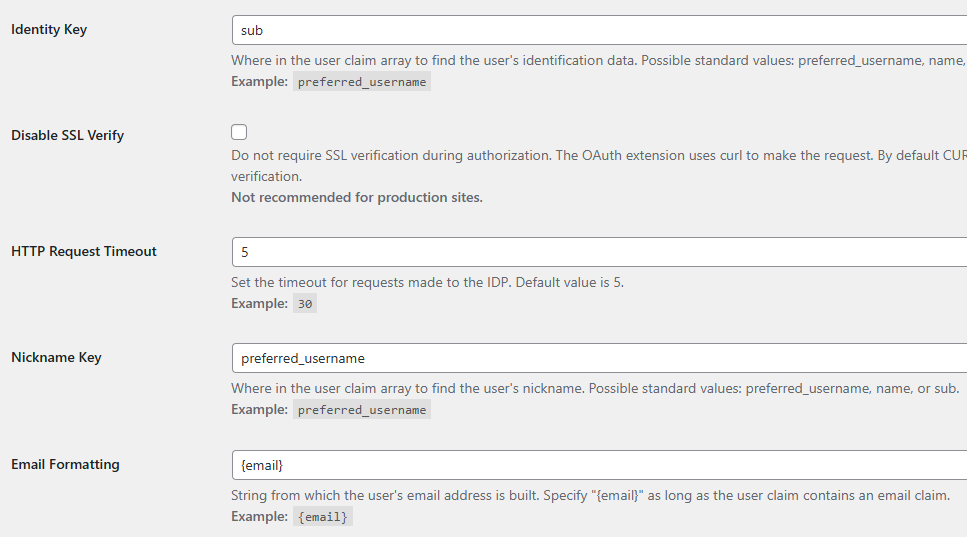Click the "HTTP Request Timeout" label
Screen dimensions: 967x537
[x=84, y=252]
